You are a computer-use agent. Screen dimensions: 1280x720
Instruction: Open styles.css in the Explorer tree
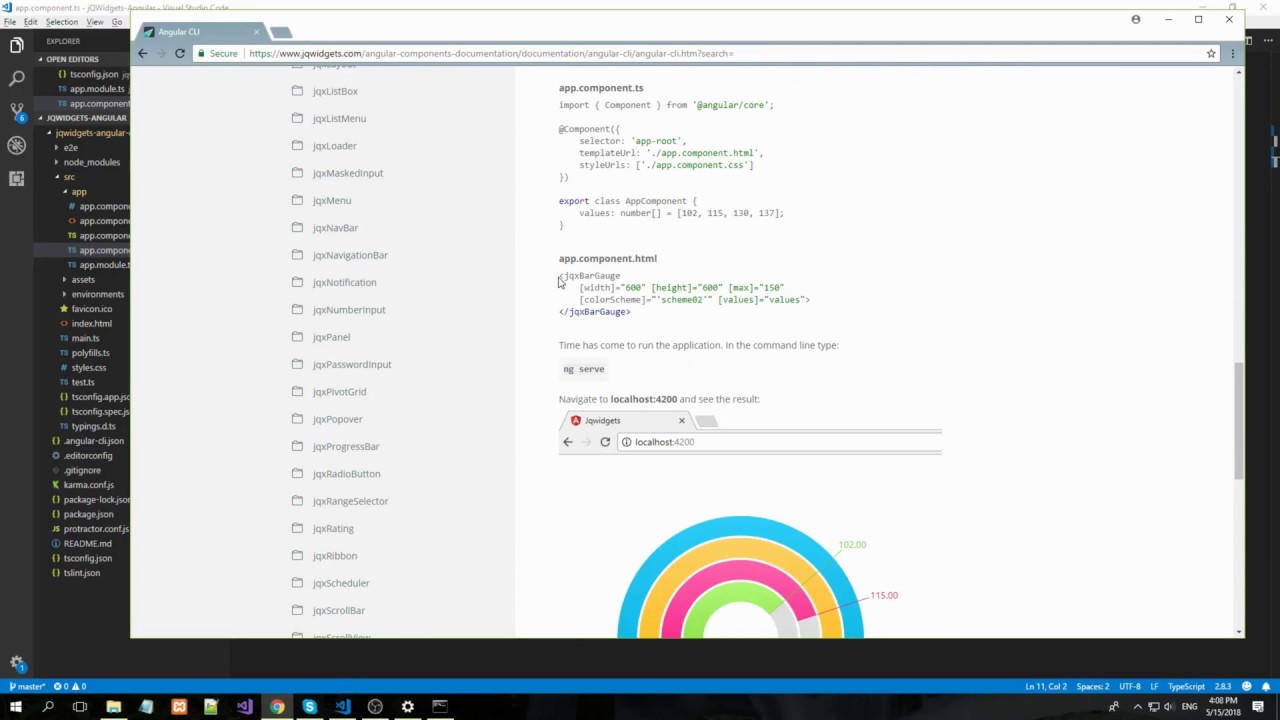click(88, 367)
